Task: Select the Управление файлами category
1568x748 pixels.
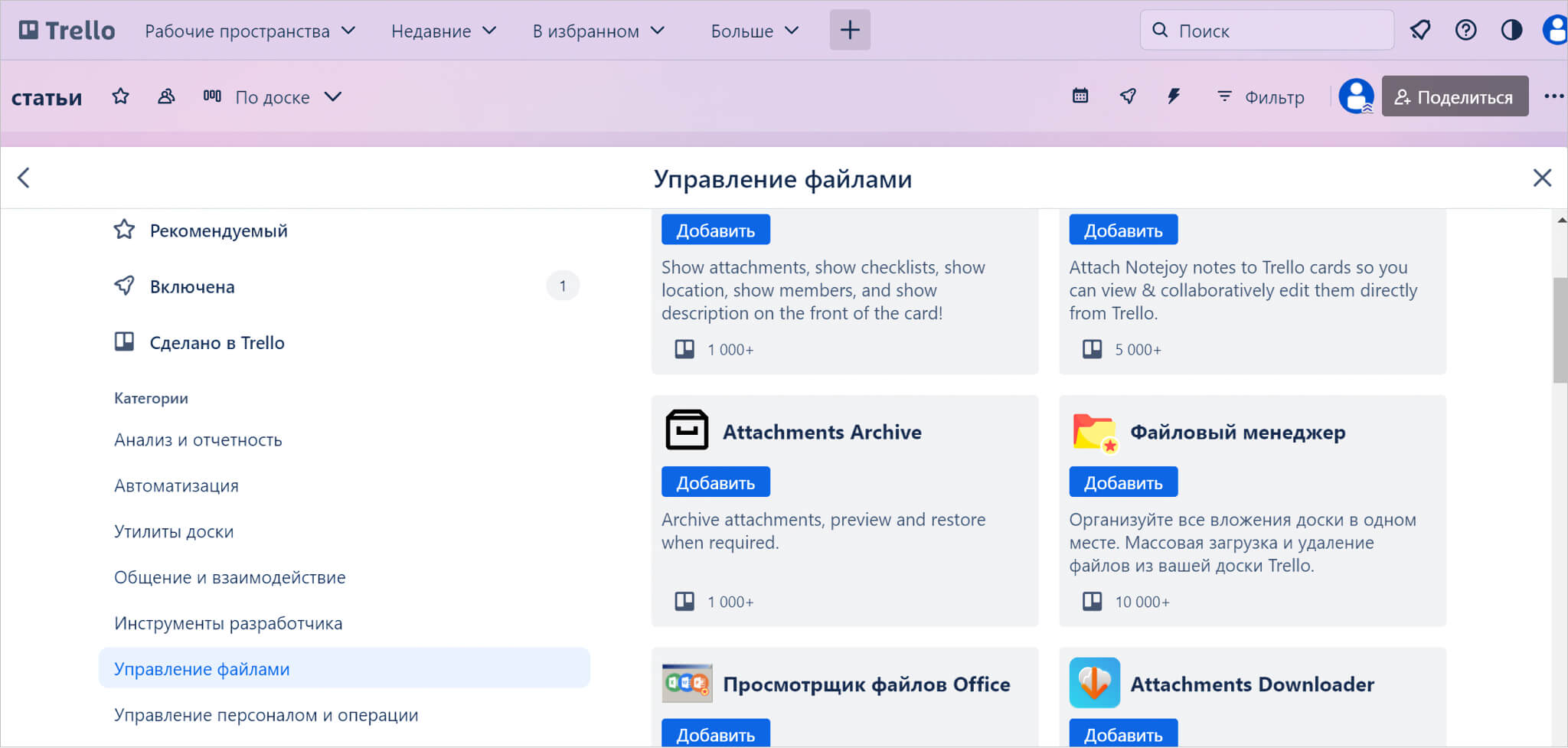Action: pyautogui.click(x=345, y=668)
